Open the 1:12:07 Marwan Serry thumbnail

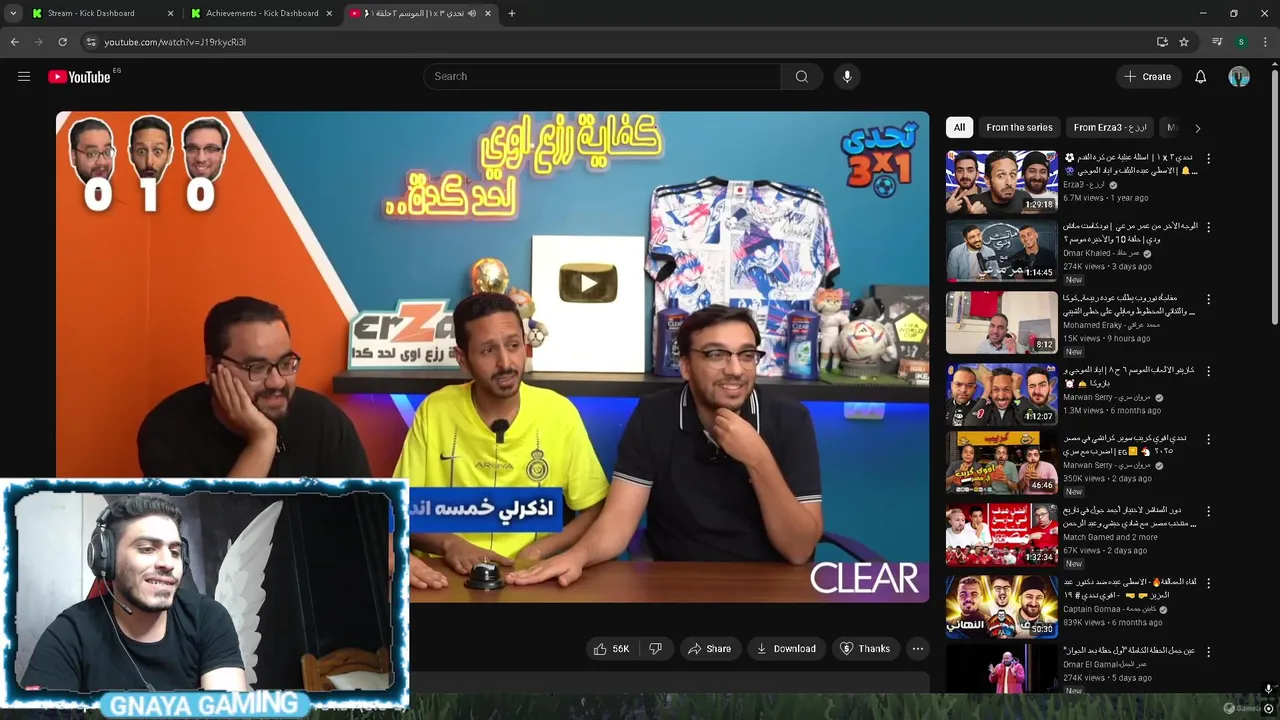point(1001,394)
